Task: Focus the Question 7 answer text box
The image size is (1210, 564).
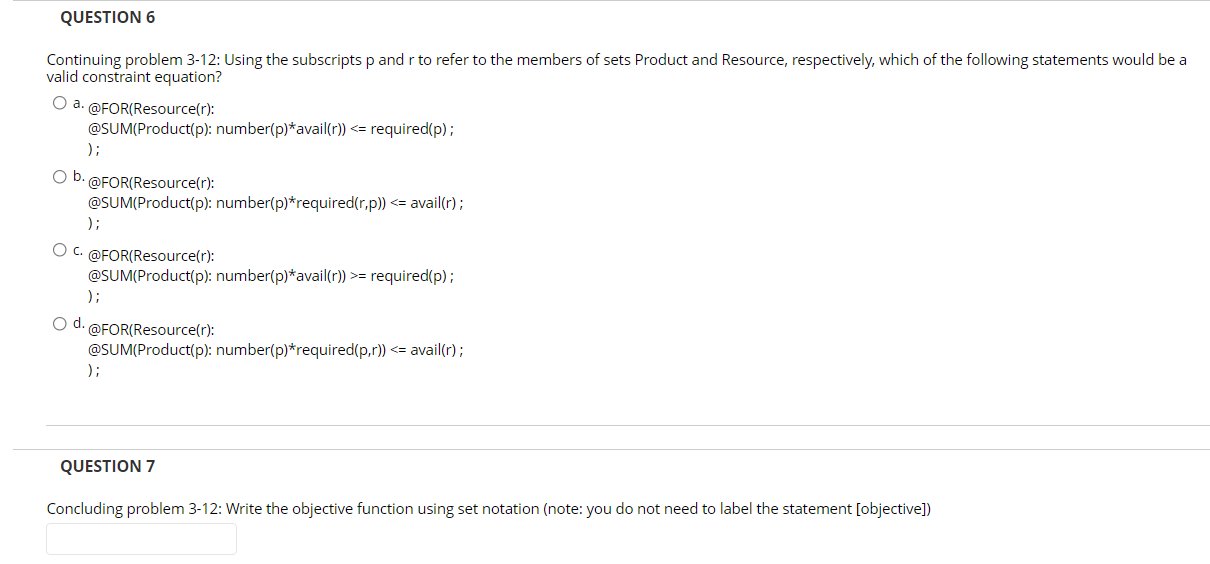Action: pyautogui.click(x=141, y=539)
